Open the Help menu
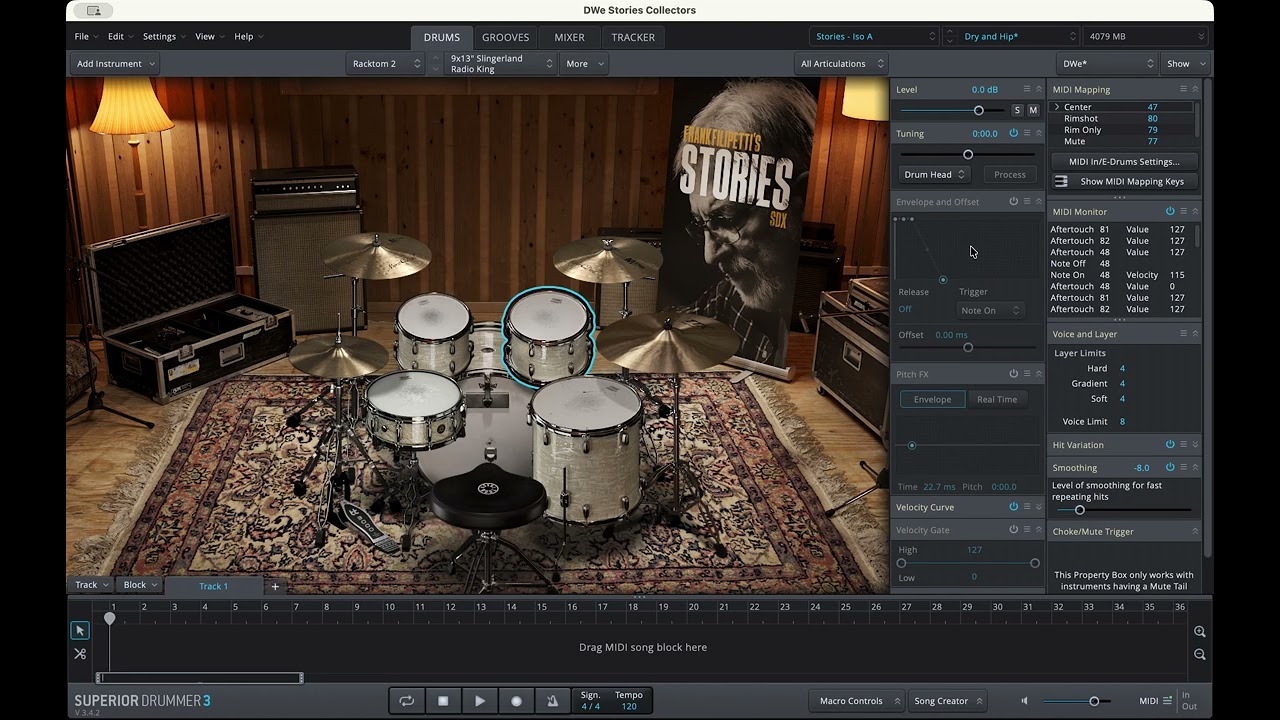1280x720 pixels. coord(248,36)
